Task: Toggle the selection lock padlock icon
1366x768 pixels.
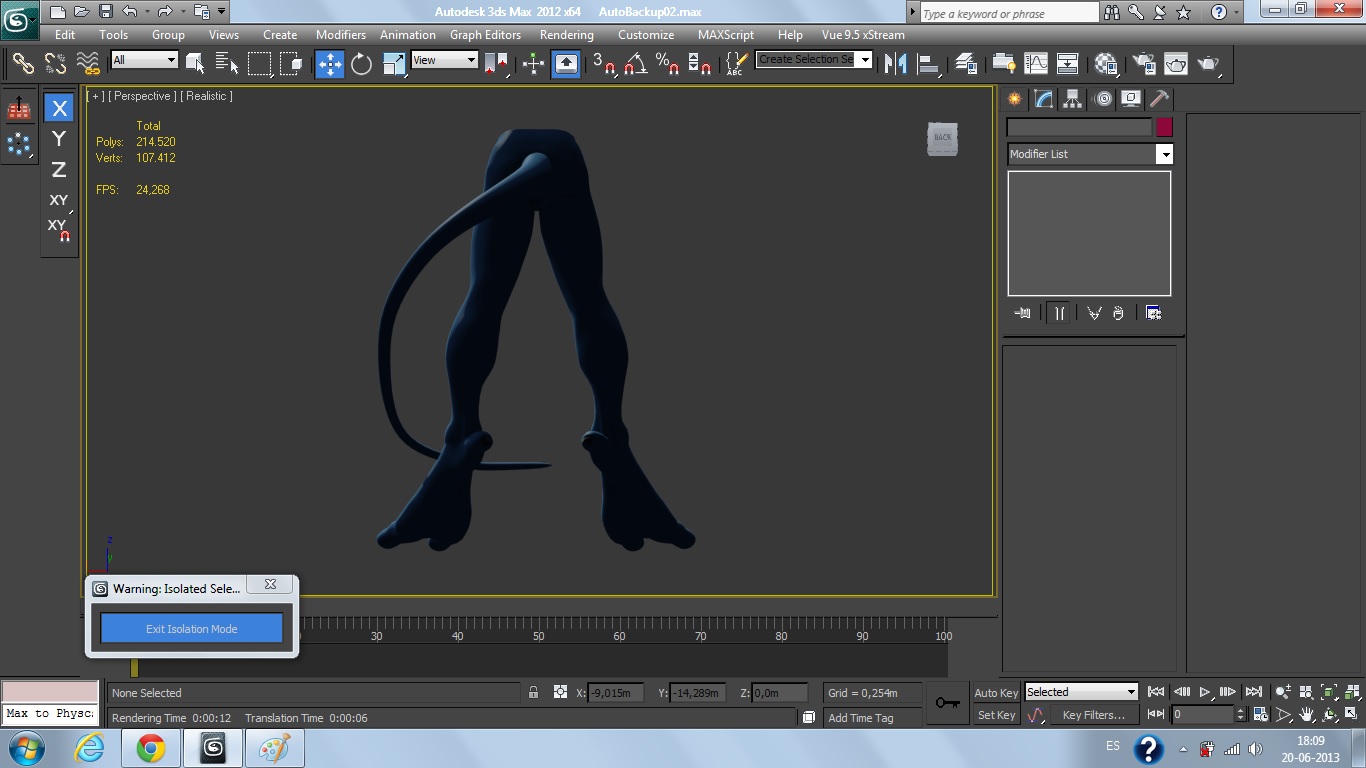Action: pyautogui.click(x=533, y=692)
